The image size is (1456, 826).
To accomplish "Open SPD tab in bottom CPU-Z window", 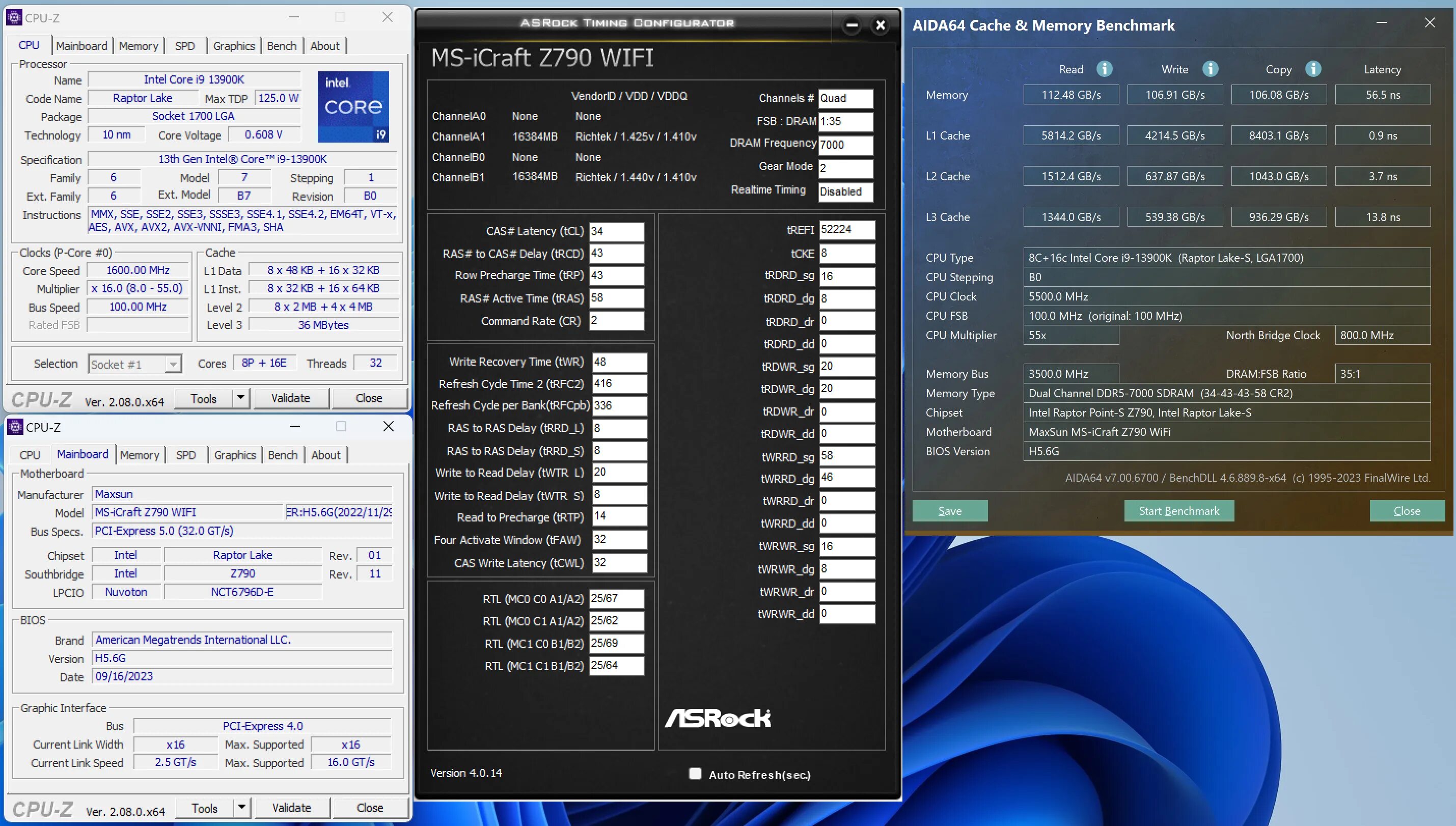I will (186, 456).
